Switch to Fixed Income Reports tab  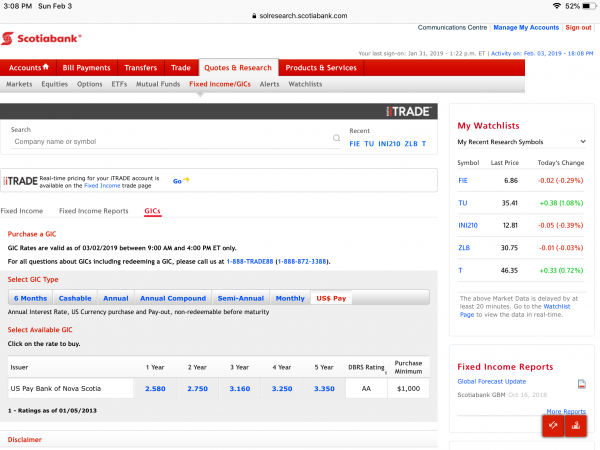point(93,211)
